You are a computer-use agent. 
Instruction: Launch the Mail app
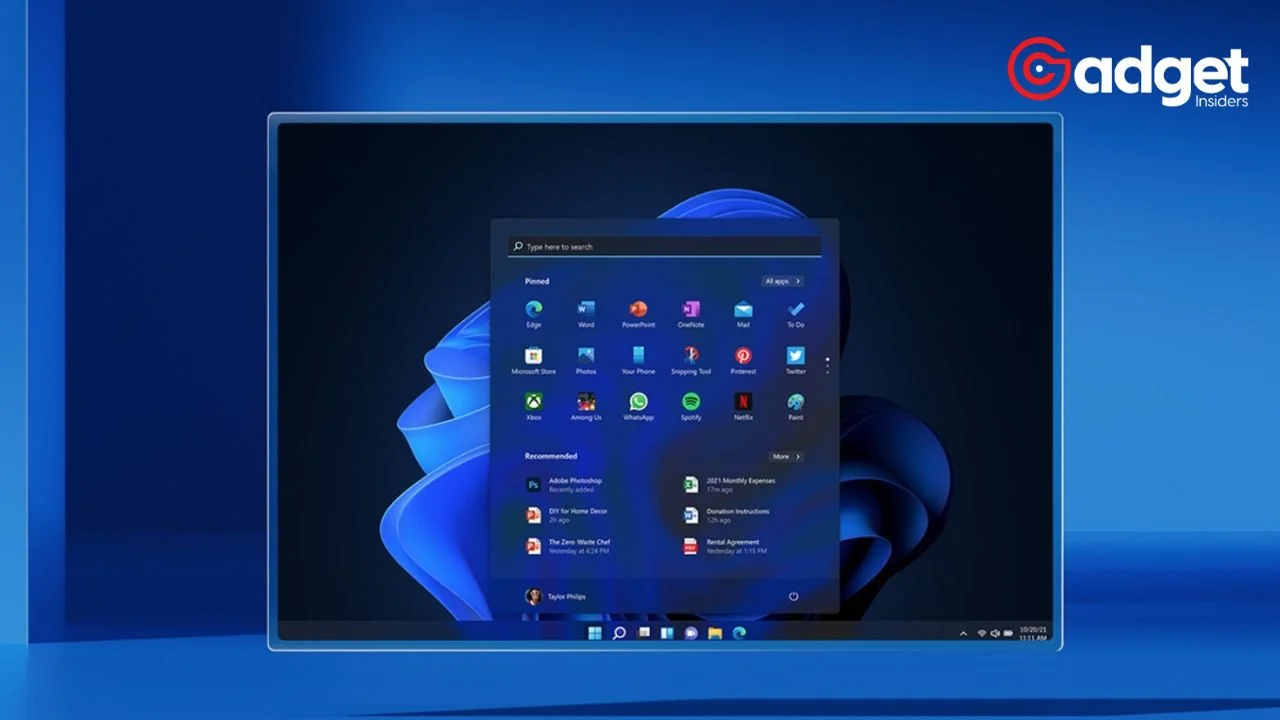743,314
